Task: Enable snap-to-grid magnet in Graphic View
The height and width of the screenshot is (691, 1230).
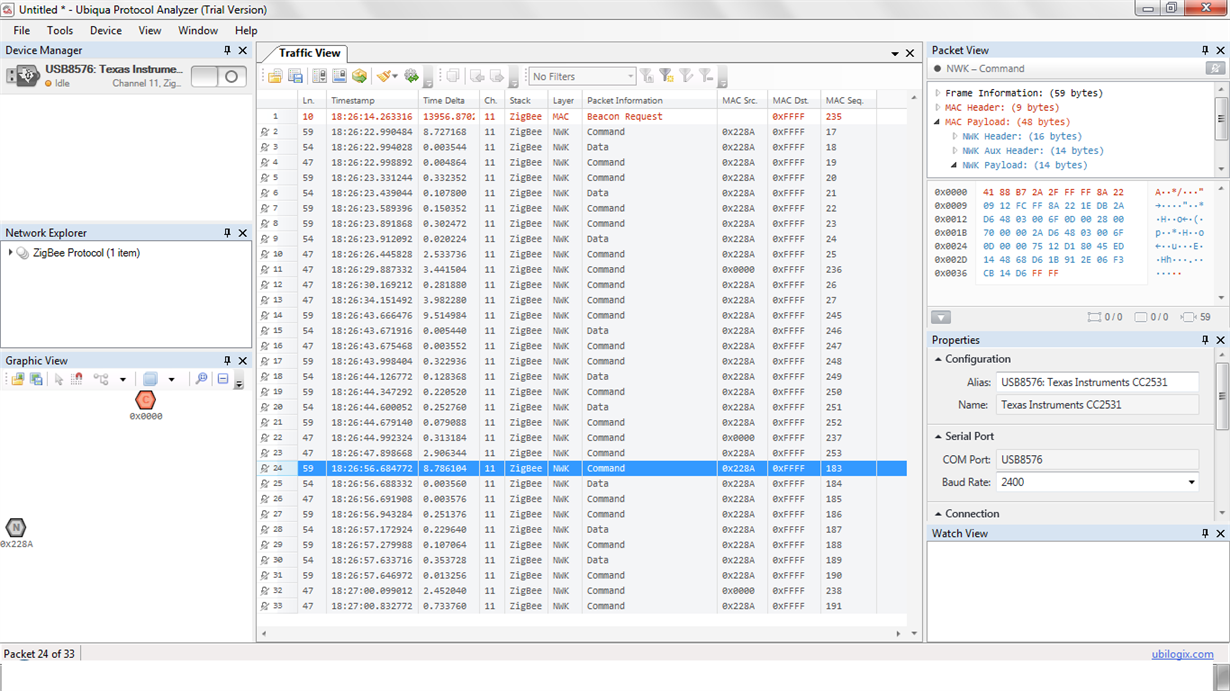Action: tap(77, 379)
